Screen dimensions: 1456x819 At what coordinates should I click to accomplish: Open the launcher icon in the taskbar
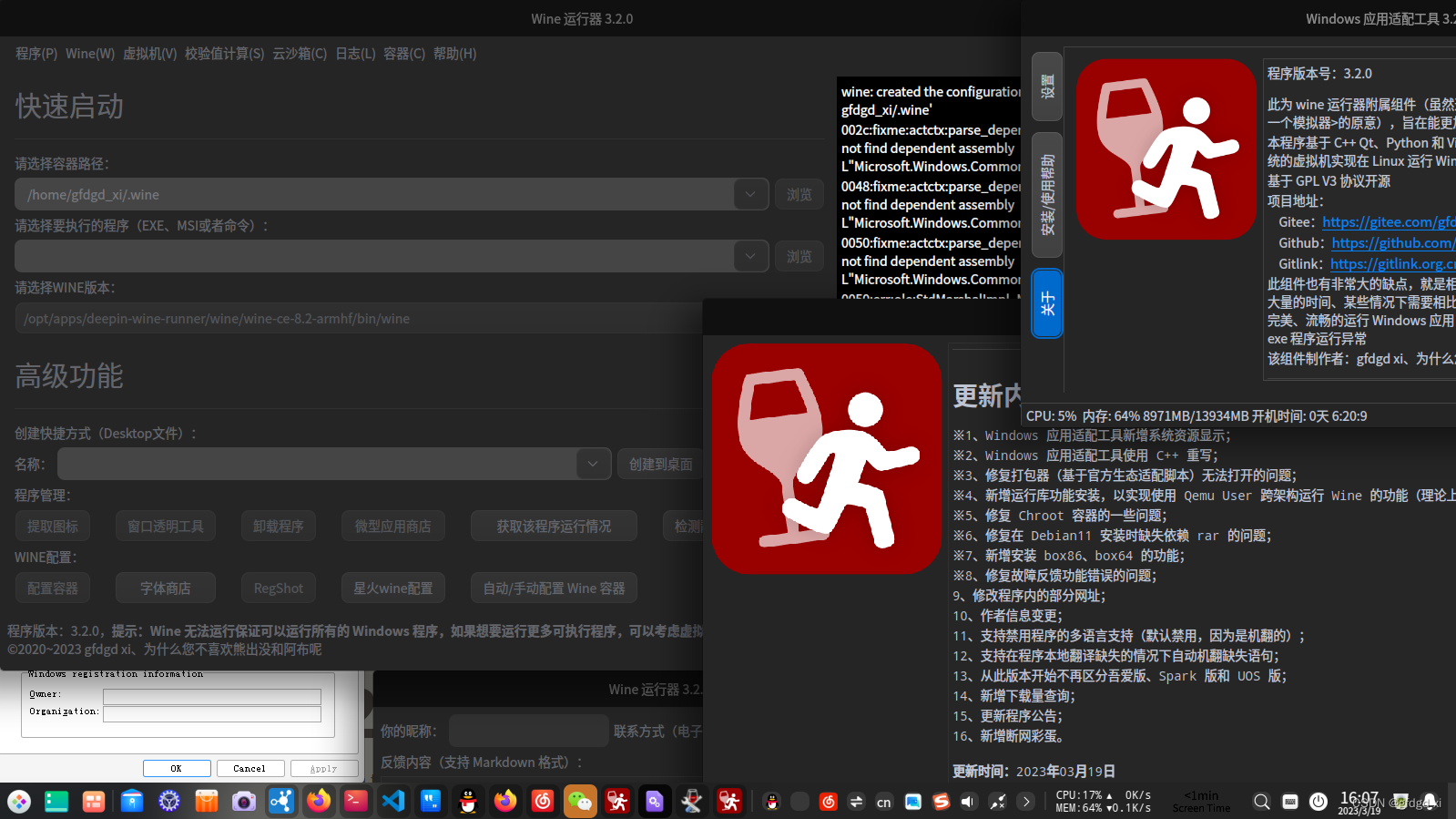tap(19, 801)
